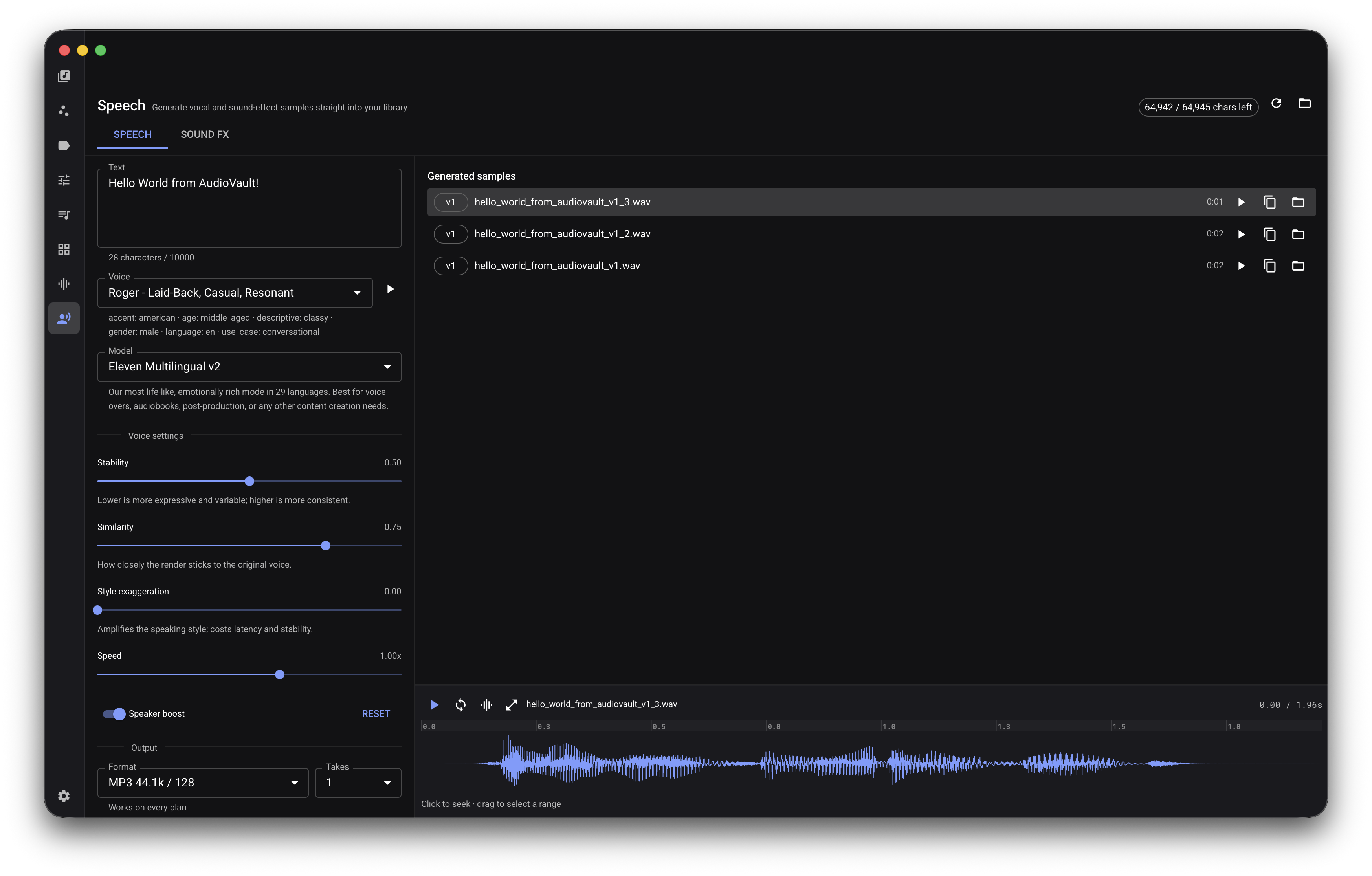Toggle loop in the waveform player
1372x876 pixels.
[460, 705]
